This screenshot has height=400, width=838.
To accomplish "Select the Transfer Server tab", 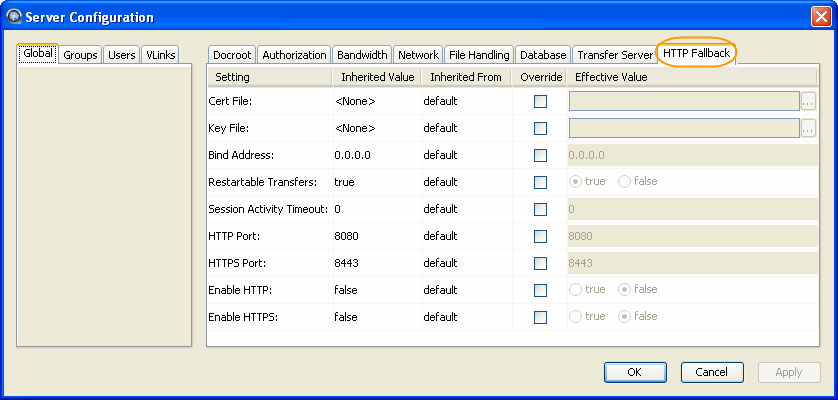I will [615, 55].
